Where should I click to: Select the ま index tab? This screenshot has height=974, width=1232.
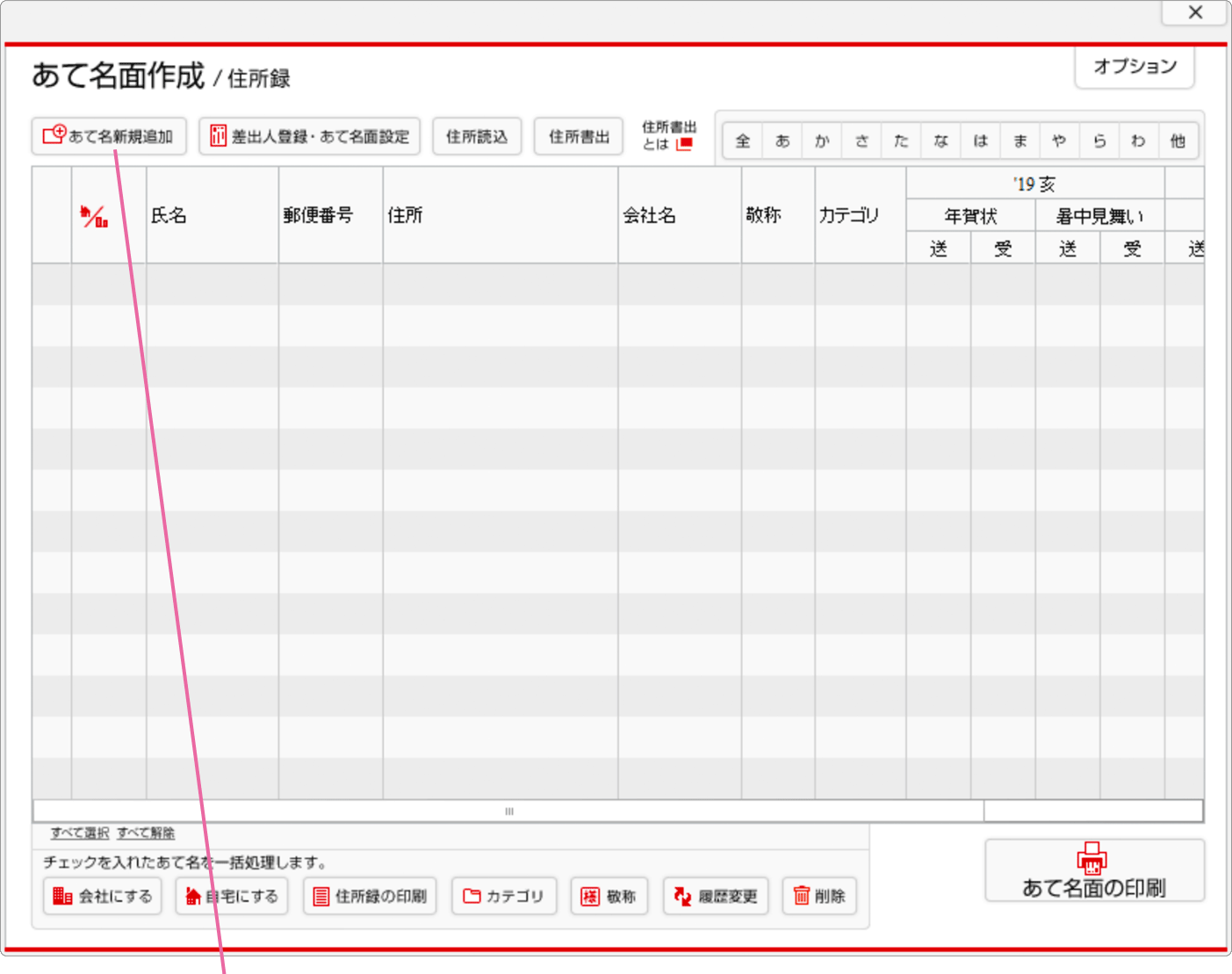pos(1019,141)
